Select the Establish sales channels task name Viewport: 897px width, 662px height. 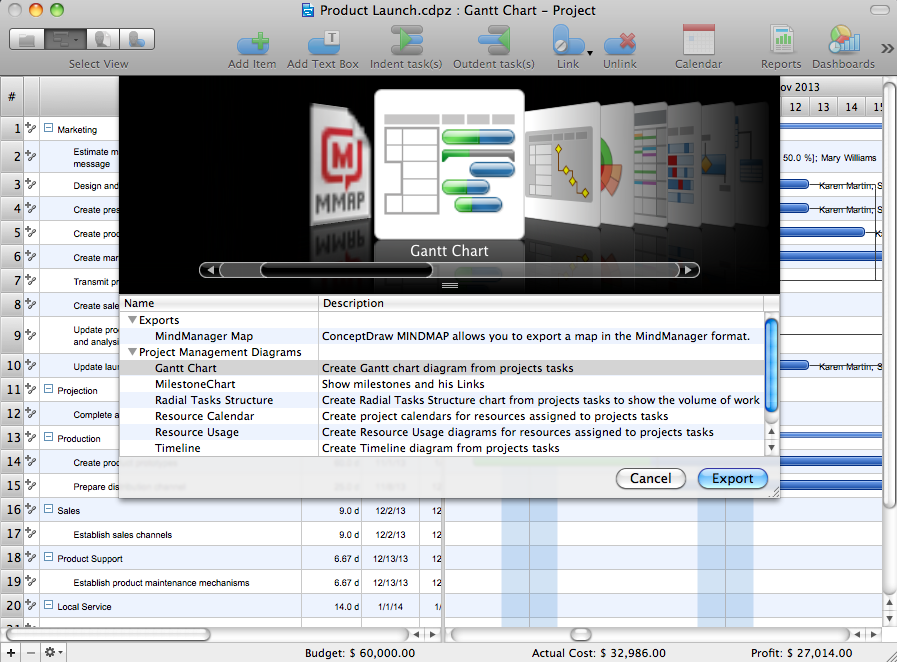pyautogui.click(x=122, y=534)
